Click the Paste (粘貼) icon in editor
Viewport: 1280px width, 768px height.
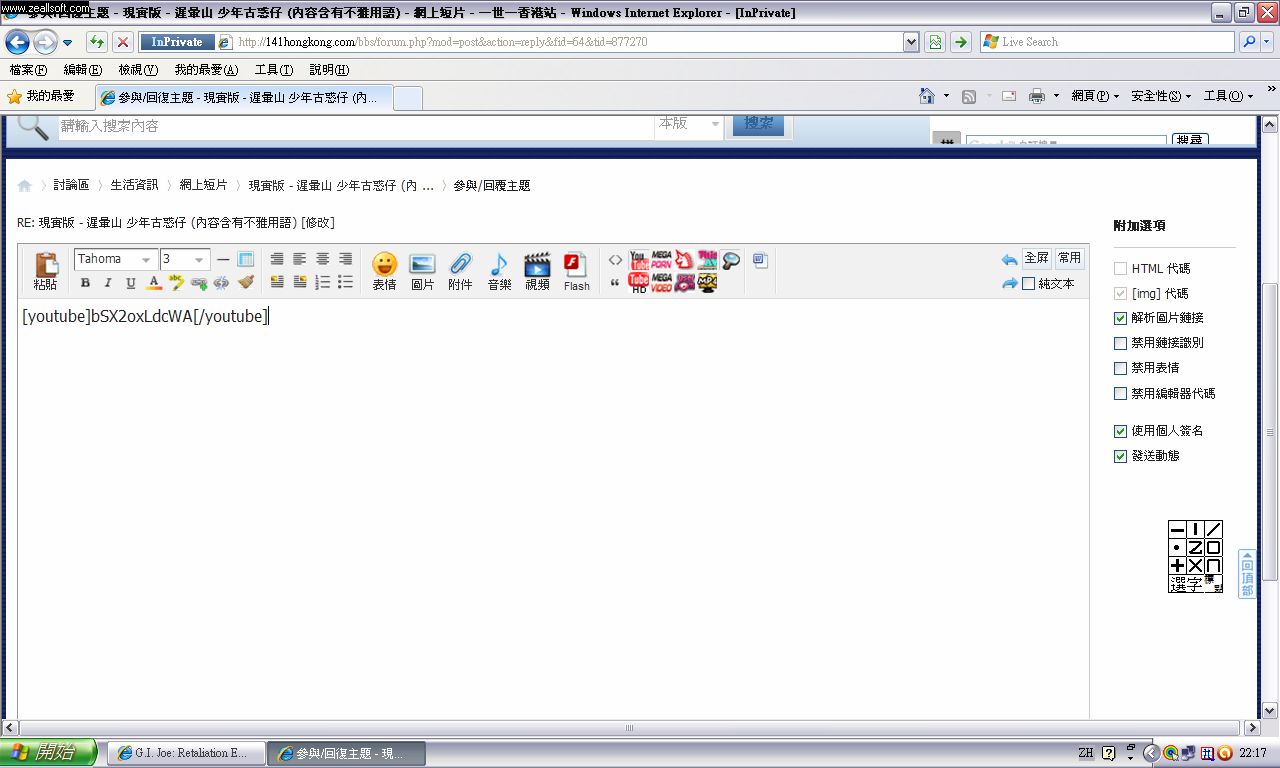pos(46,269)
